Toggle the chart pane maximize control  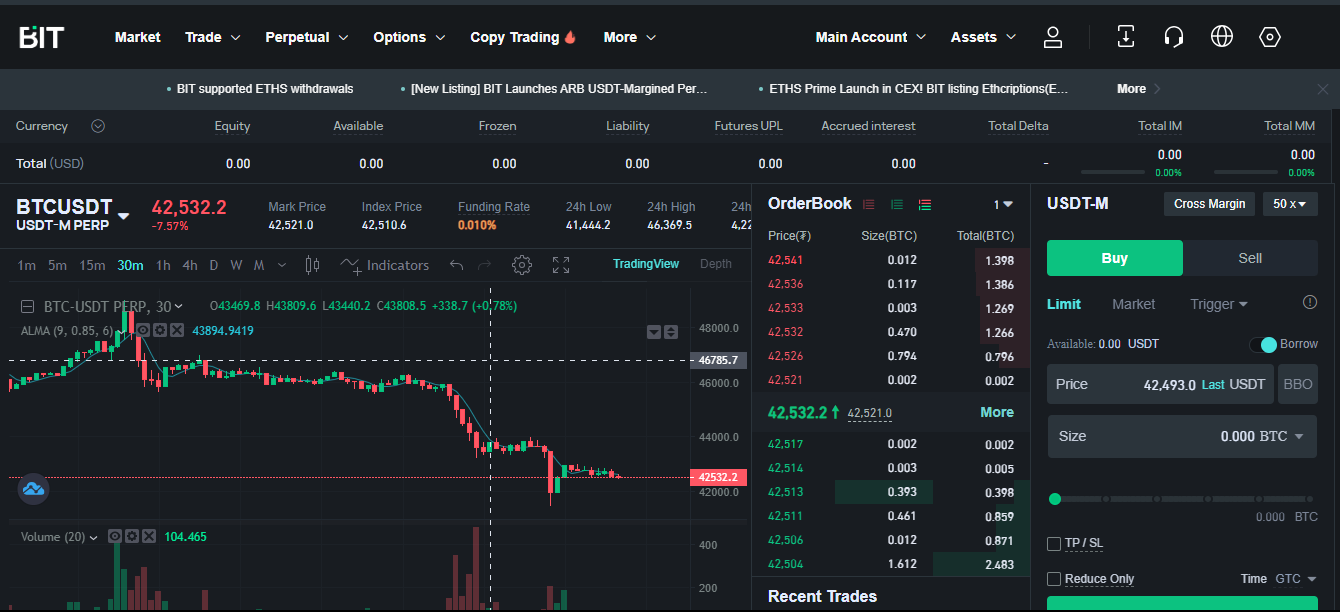click(x=671, y=332)
